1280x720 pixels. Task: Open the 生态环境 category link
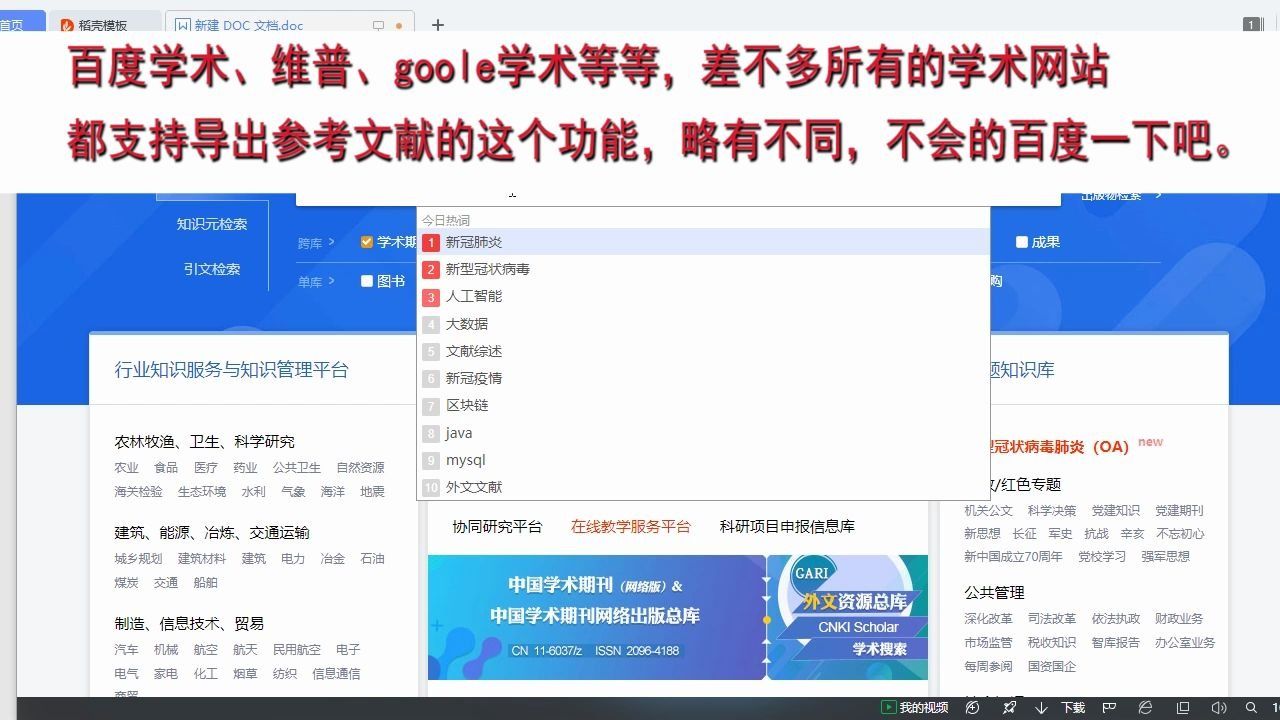pyautogui.click(x=202, y=491)
